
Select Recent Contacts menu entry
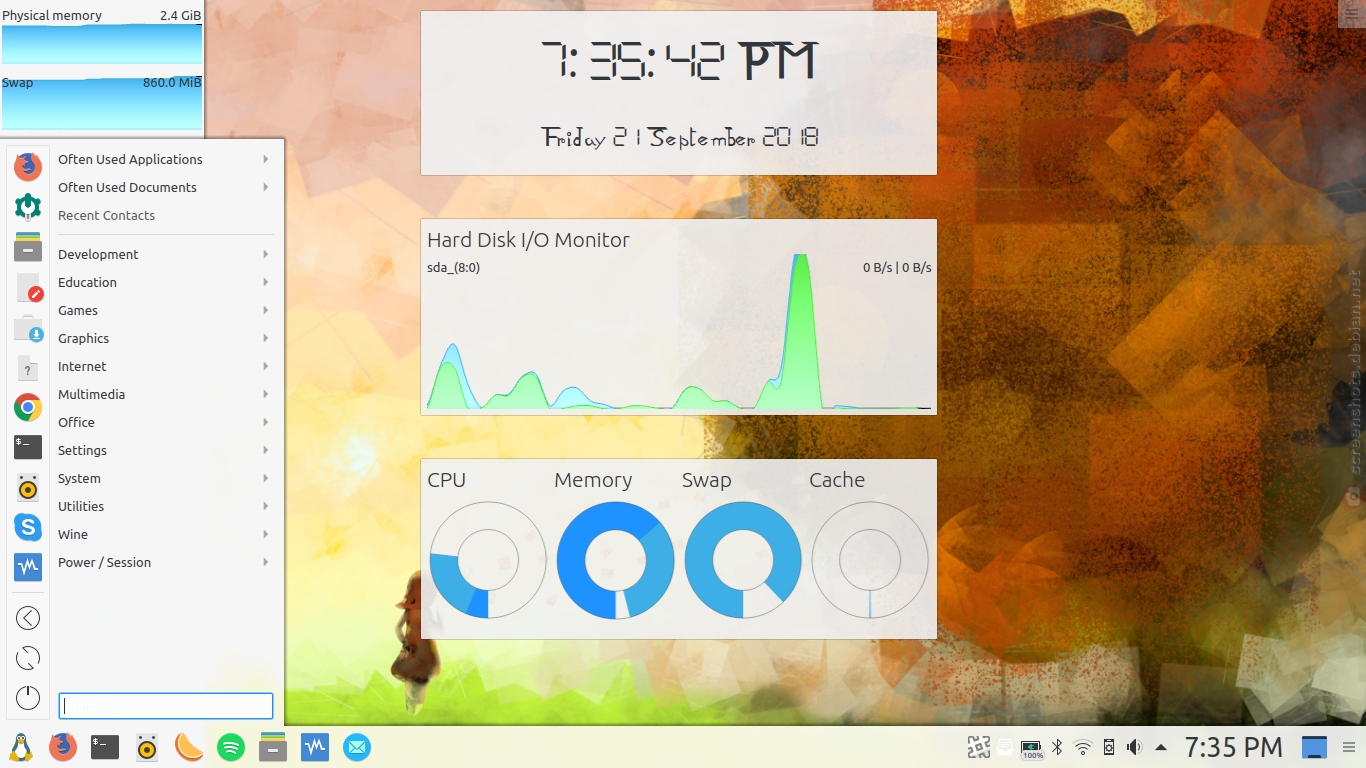164,215
